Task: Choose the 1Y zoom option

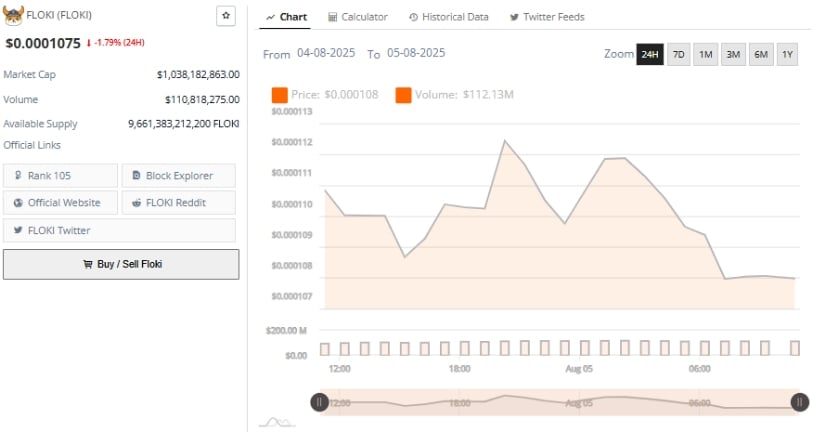Action: (787, 54)
